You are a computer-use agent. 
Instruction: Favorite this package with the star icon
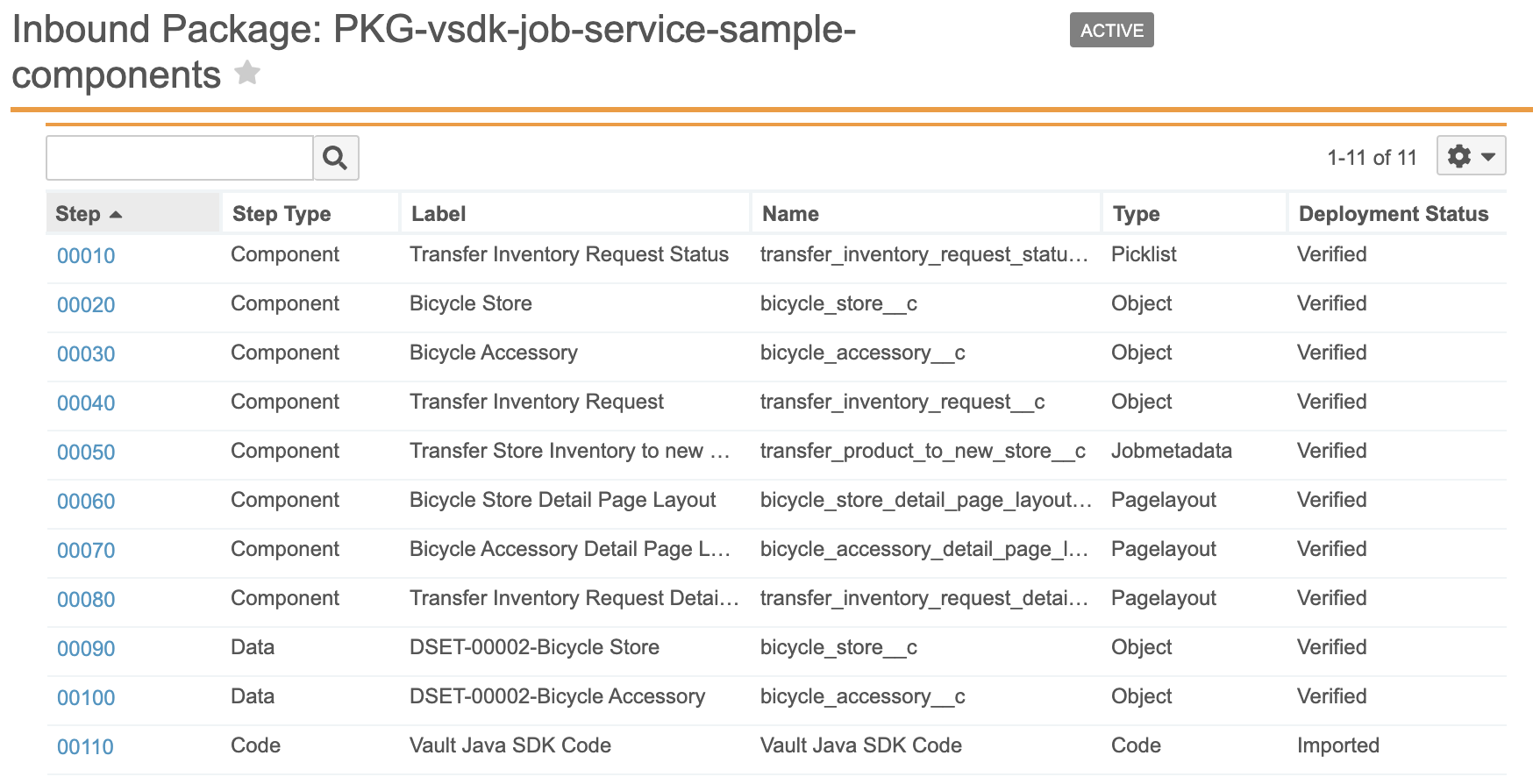(247, 73)
